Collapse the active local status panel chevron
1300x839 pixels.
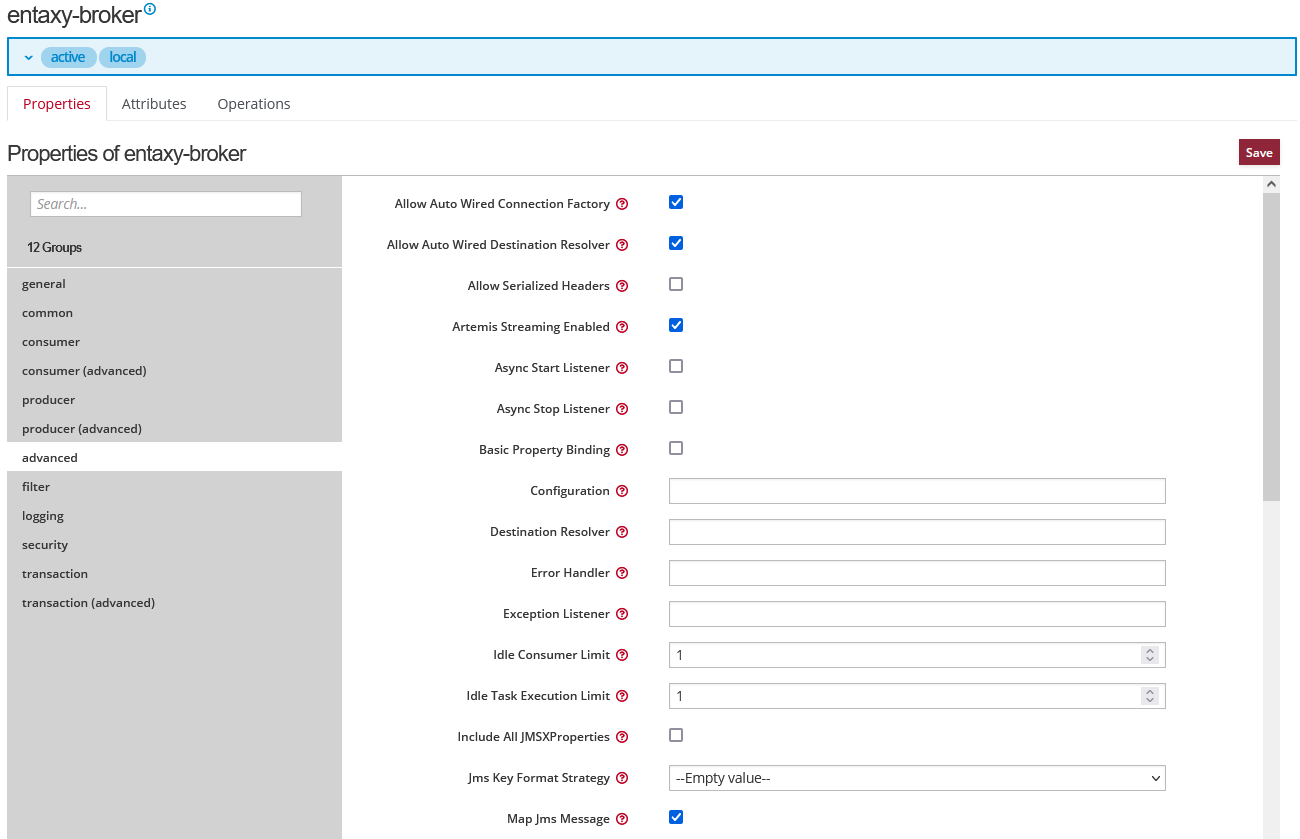point(28,58)
